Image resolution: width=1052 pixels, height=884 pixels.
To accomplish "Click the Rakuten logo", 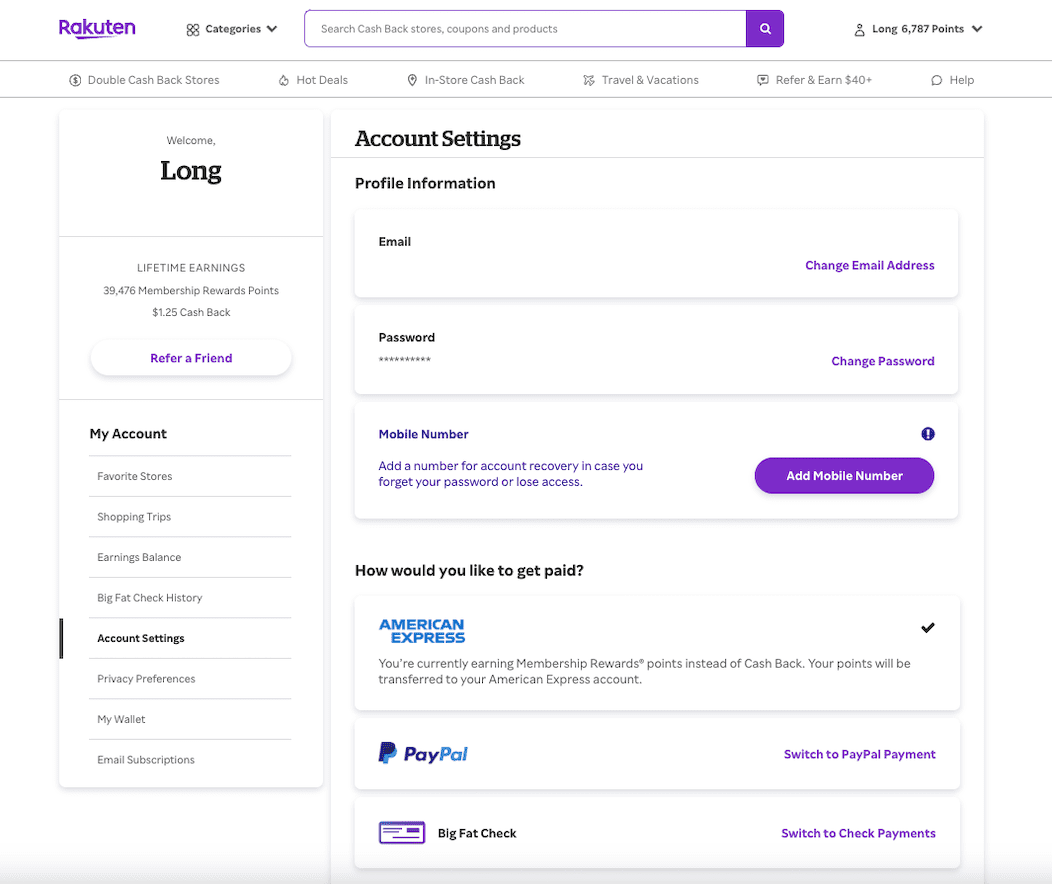I will pos(97,28).
